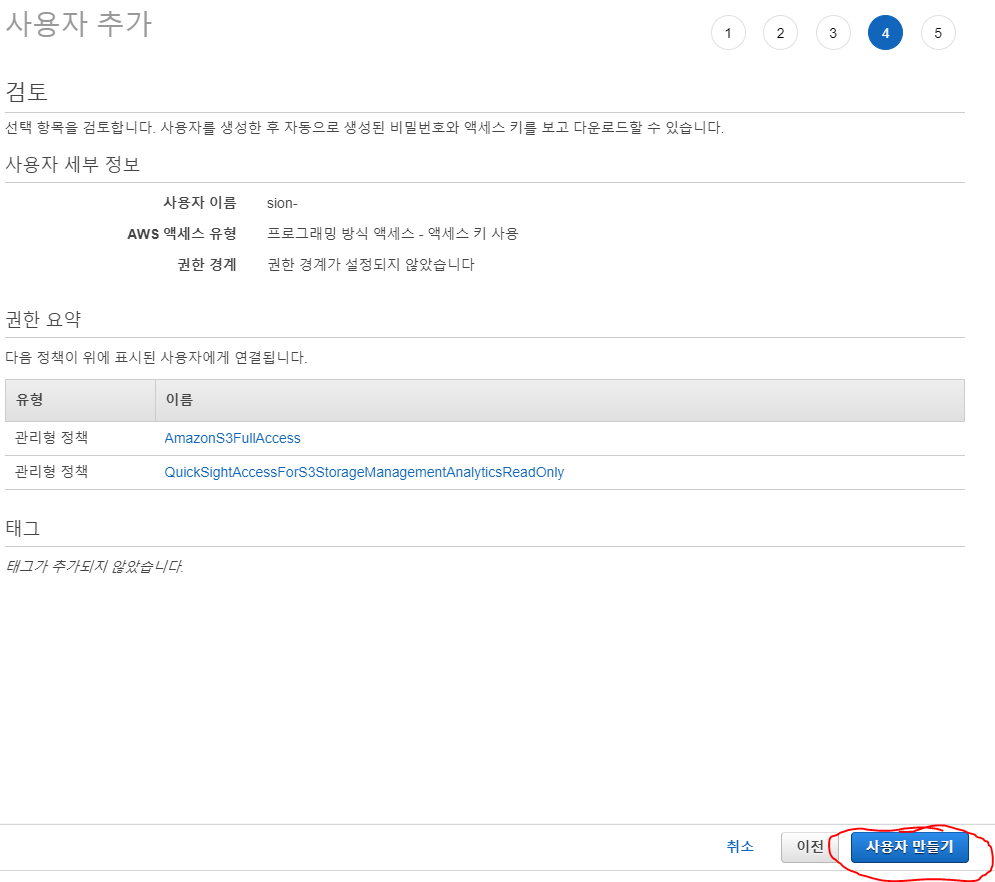
Task: Click the 사용자 세부 정보 heading
Action: [x=72, y=165]
